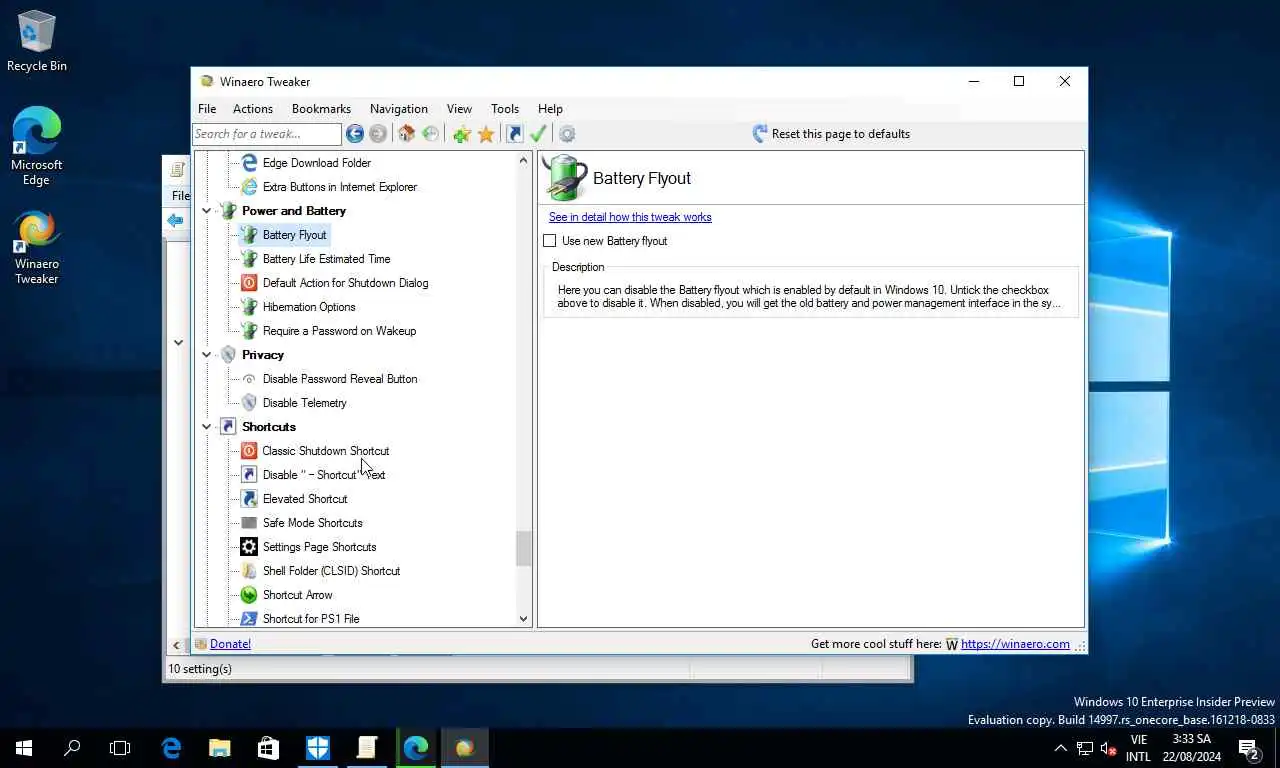Viewport: 1280px width, 768px height.
Task: Open the https://winaero.com link
Action: [1015, 644]
